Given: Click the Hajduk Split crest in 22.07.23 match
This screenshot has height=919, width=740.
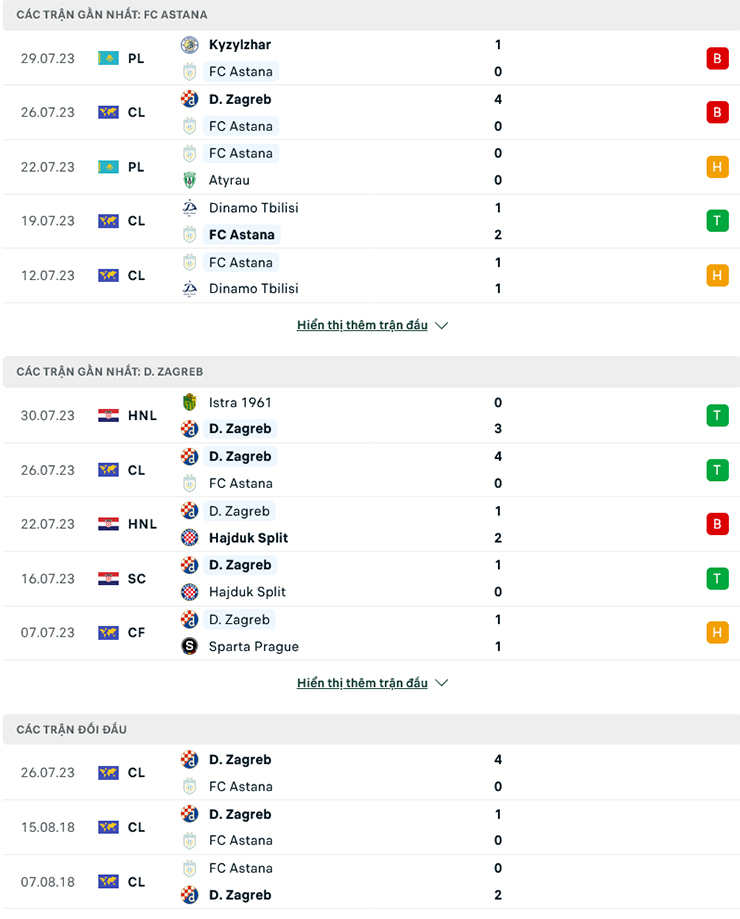Looking at the screenshot, I should click(189, 538).
